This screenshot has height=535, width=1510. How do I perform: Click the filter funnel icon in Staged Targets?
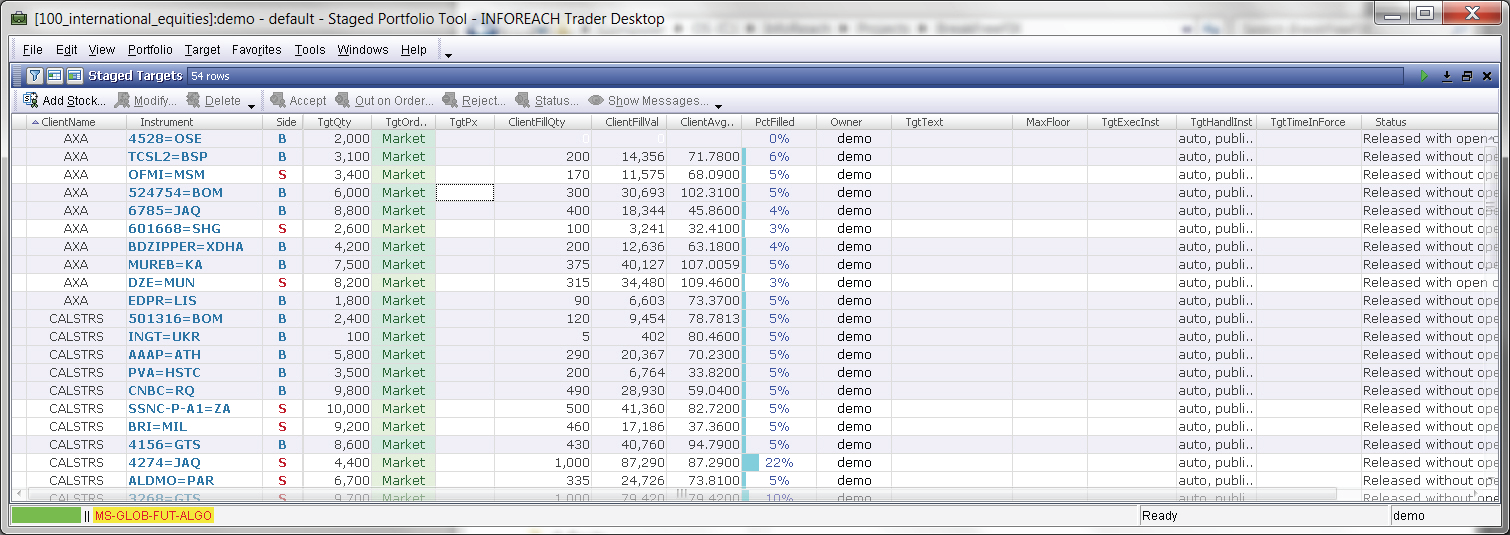coord(34,76)
